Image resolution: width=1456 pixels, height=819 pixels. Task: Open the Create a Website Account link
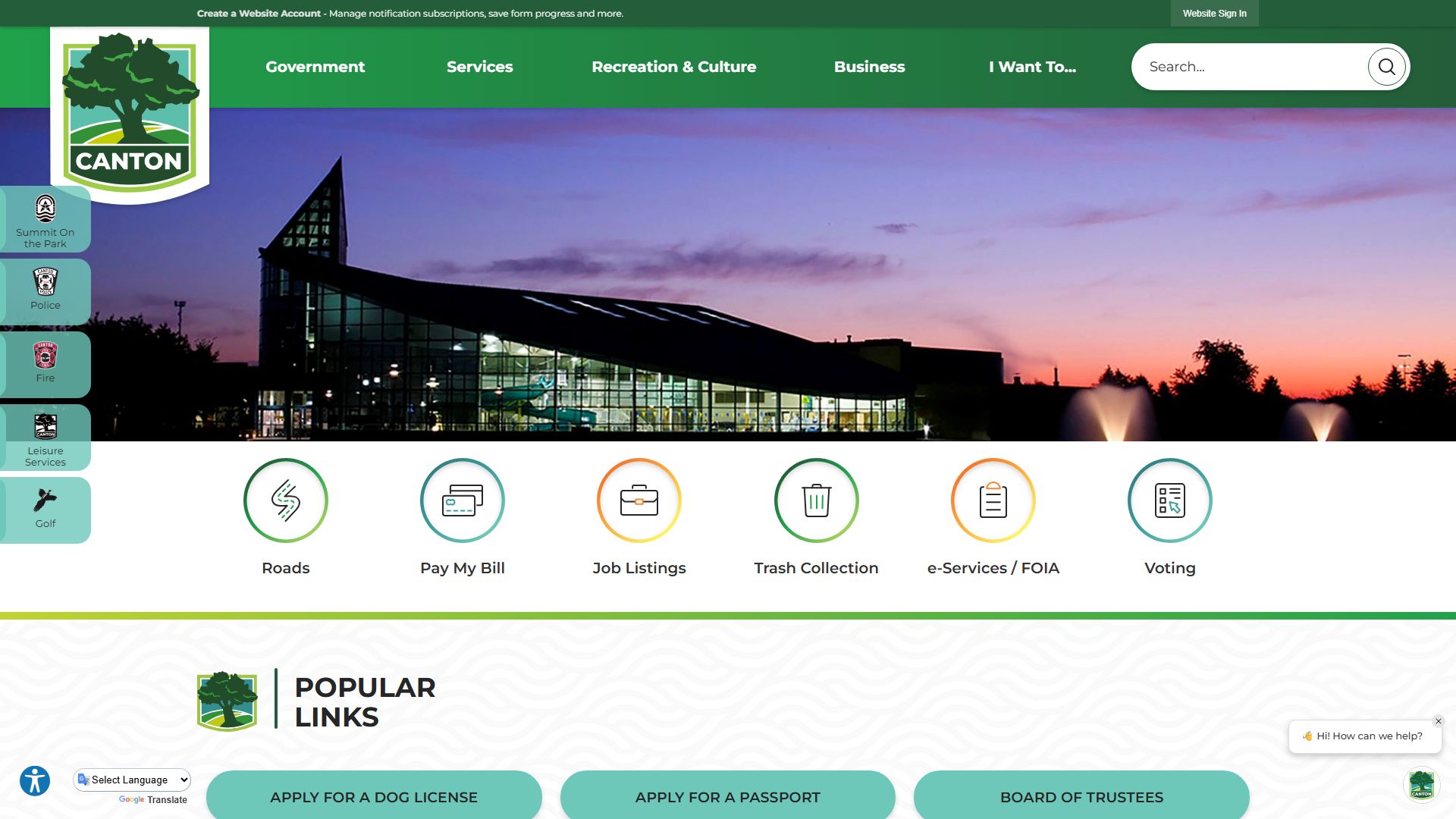click(258, 13)
